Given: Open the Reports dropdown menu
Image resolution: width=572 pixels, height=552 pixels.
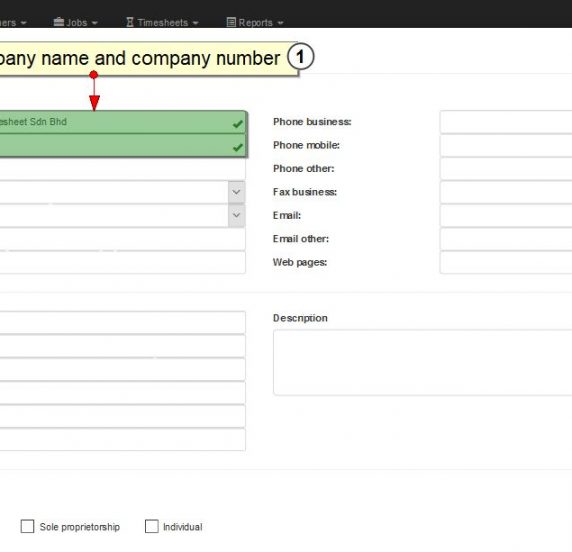Looking at the screenshot, I should point(255,22).
